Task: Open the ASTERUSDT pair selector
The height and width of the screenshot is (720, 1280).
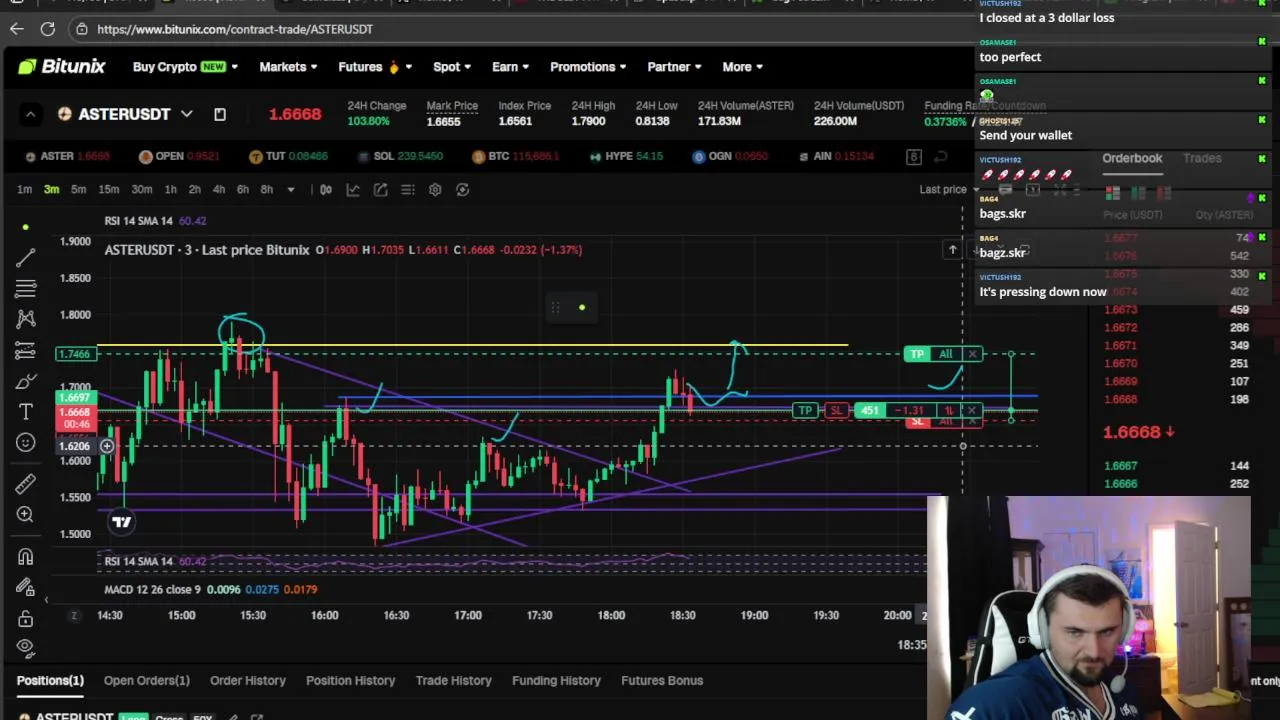Action: tap(125, 114)
